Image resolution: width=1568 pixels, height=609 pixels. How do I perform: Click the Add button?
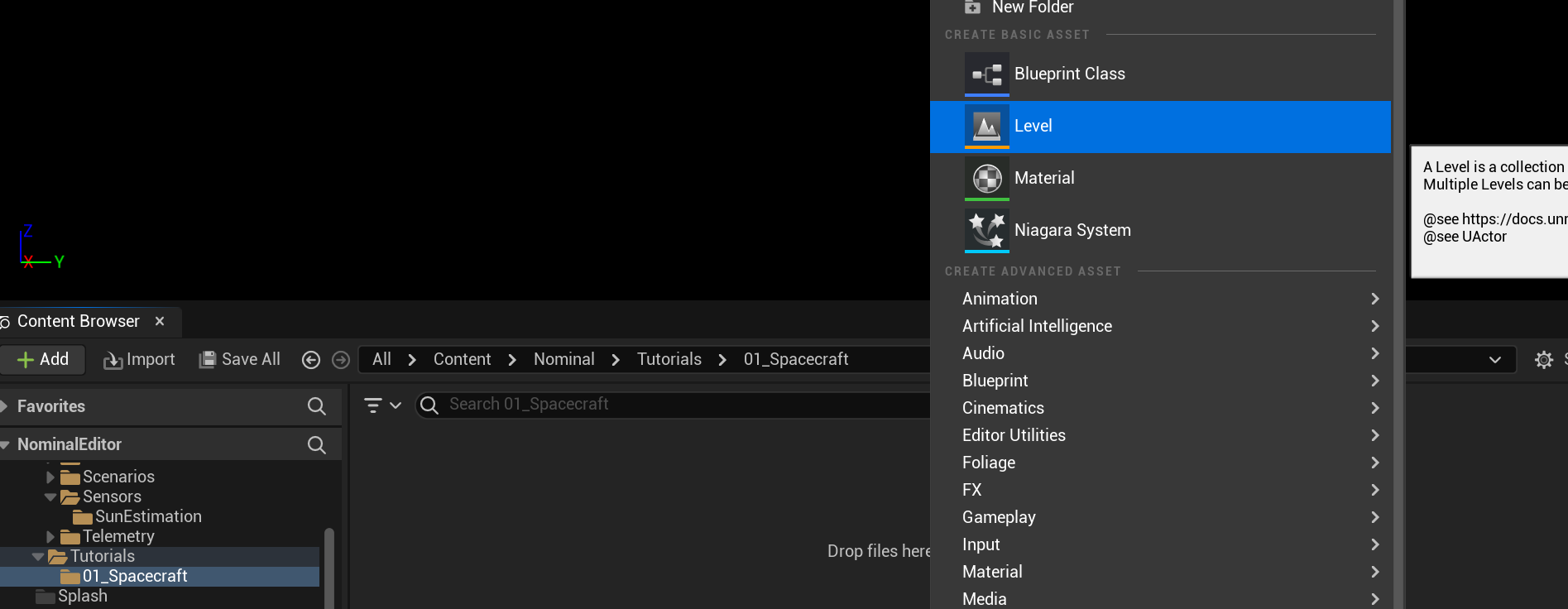coord(43,359)
